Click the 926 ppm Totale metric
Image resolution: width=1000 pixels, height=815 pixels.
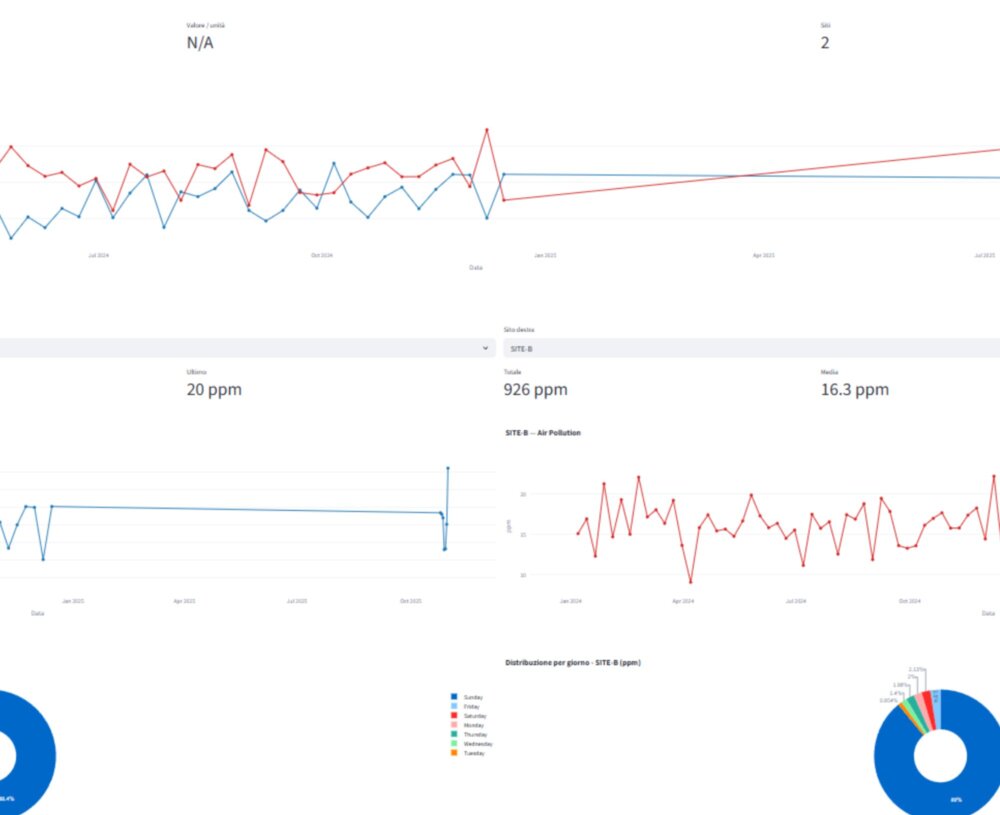click(x=538, y=390)
